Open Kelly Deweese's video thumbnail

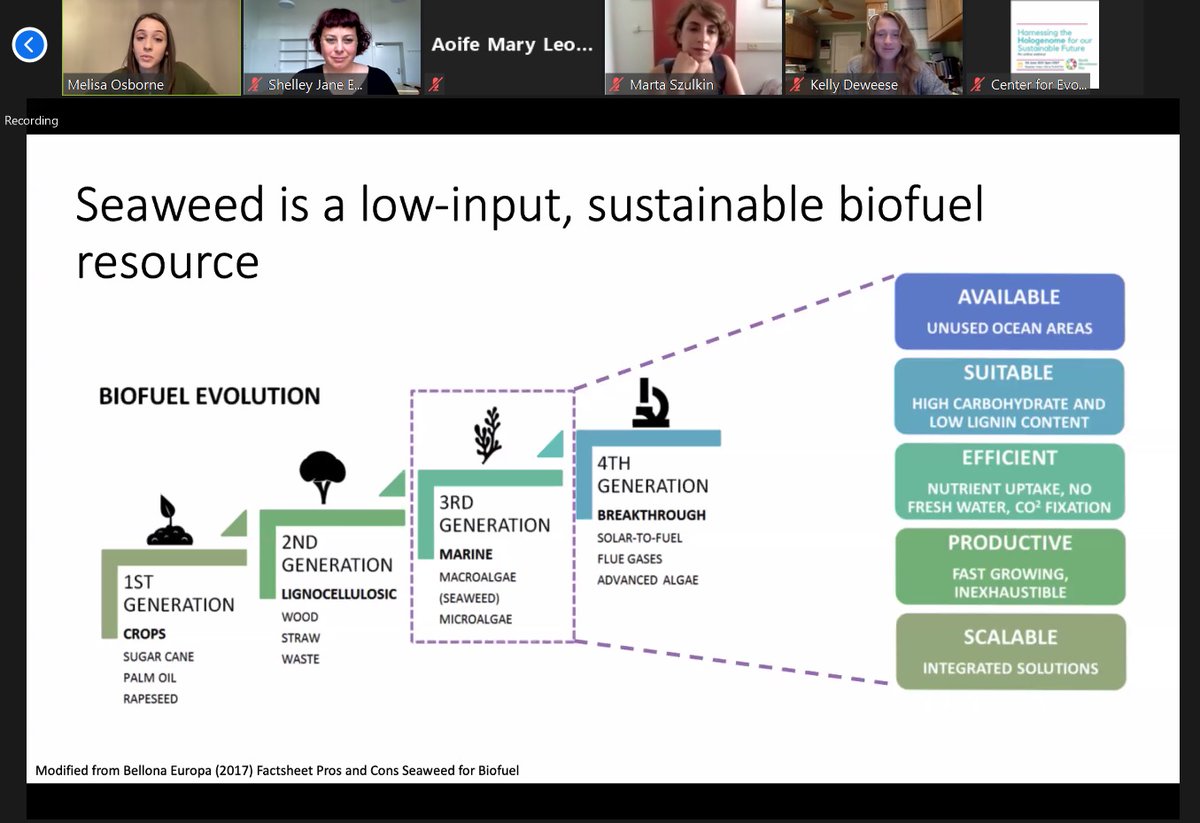pyautogui.click(x=873, y=45)
